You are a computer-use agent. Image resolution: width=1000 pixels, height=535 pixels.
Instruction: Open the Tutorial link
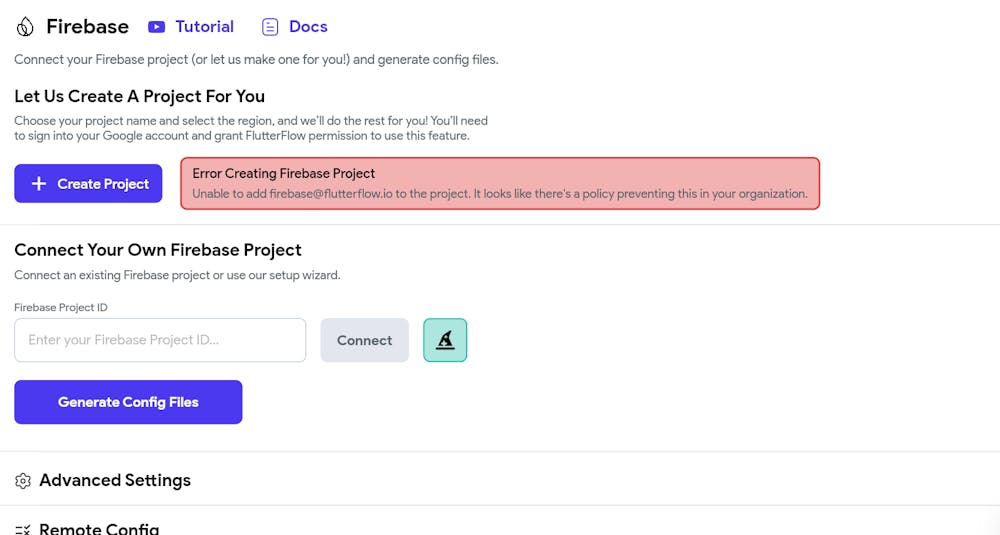point(204,26)
